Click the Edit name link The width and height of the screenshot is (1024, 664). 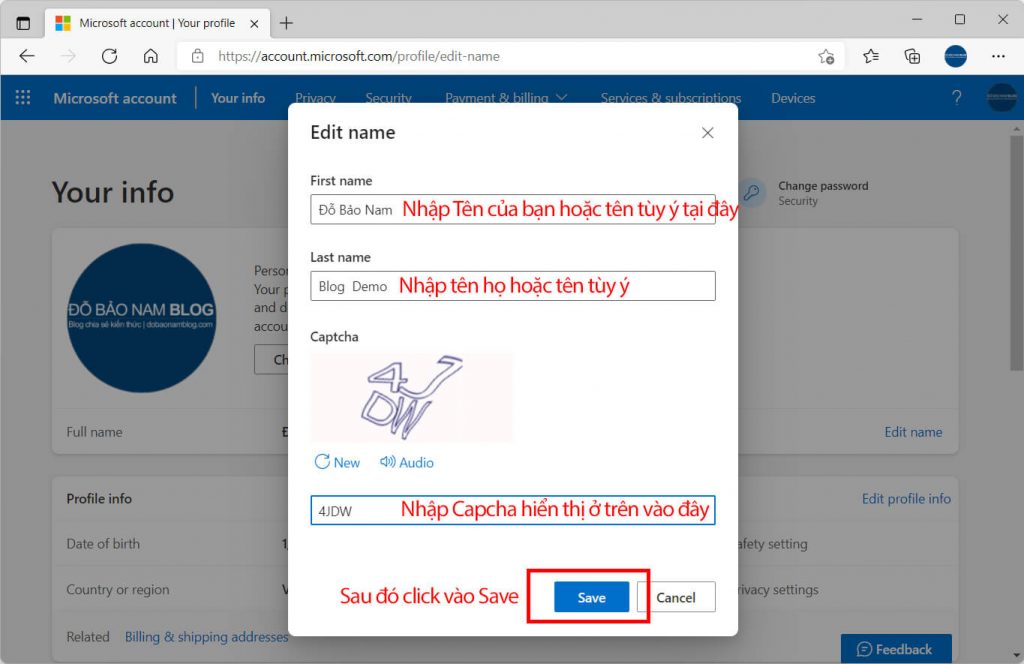click(x=913, y=432)
